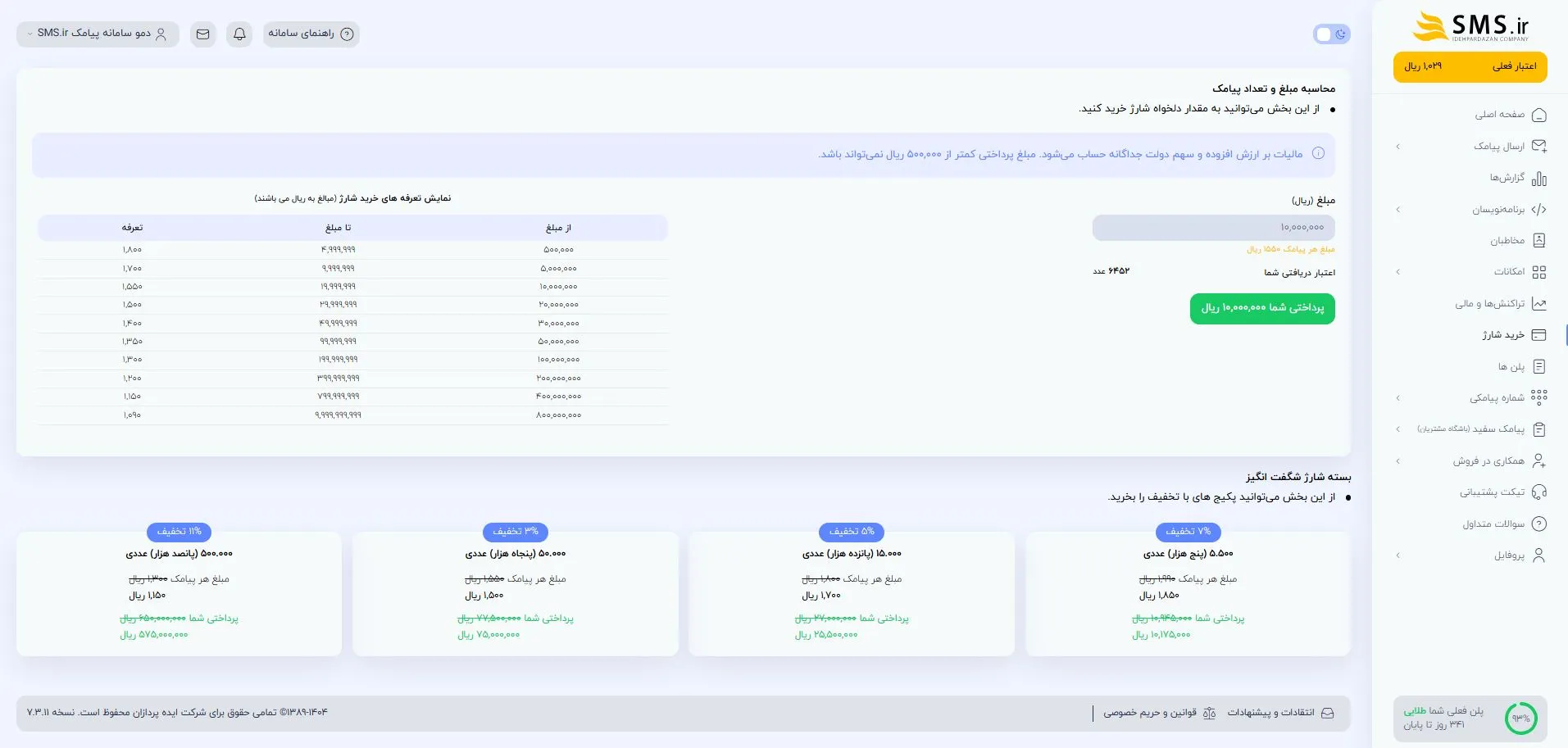This screenshot has width=1568, height=748.
Task: Select the تراکنش‌ها و مالی transactions icon
Action: click(1540, 303)
